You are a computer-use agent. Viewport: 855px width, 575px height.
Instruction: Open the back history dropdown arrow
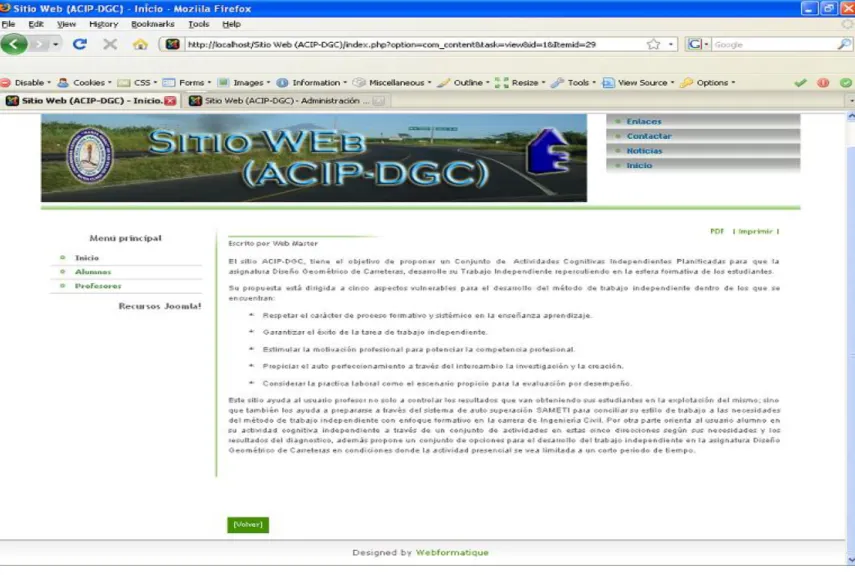(x=56, y=44)
